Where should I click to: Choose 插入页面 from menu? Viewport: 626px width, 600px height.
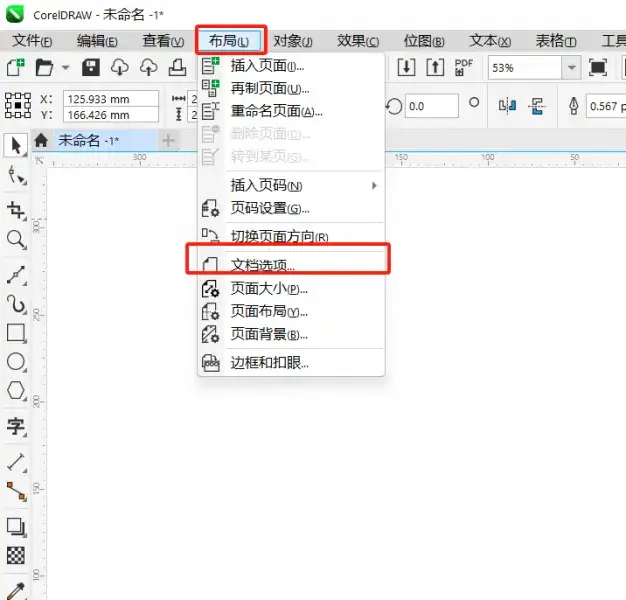click(x=291, y=66)
